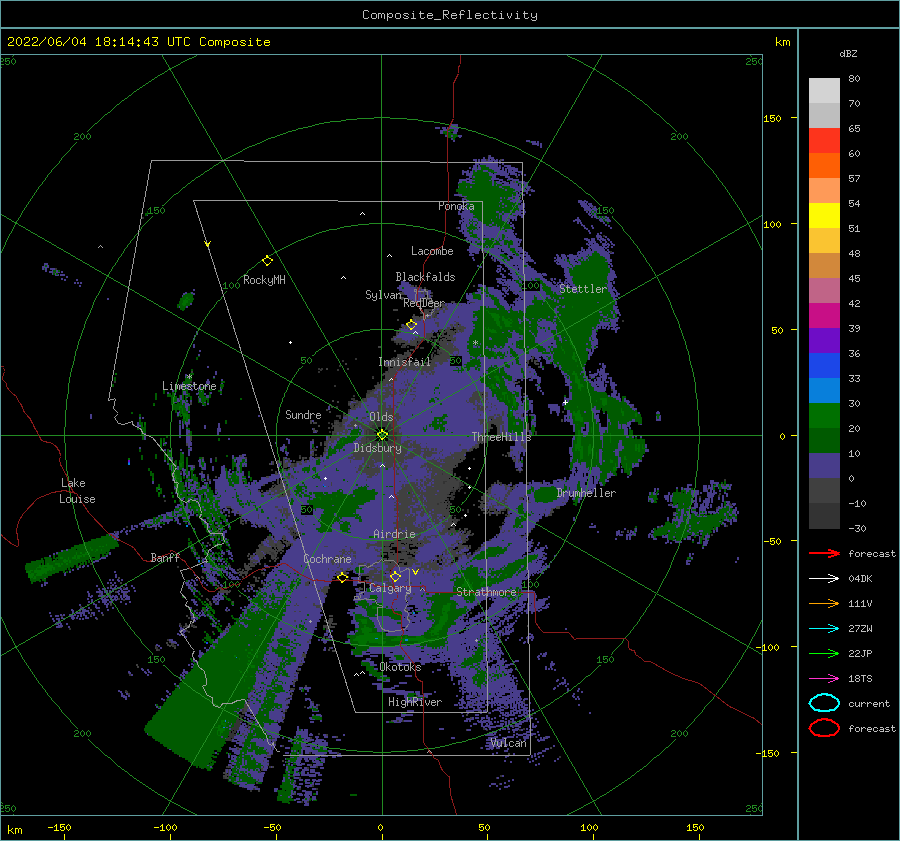Click the 80 value on the dBZ scale
The width and height of the screenshot is (900, 841).
[x=854, y=79]
